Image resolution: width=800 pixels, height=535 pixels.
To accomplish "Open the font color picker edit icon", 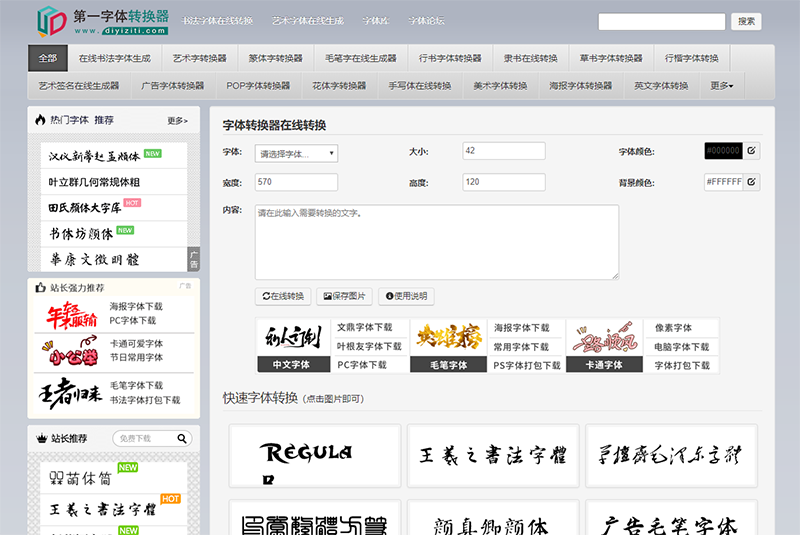I will 751,150.
